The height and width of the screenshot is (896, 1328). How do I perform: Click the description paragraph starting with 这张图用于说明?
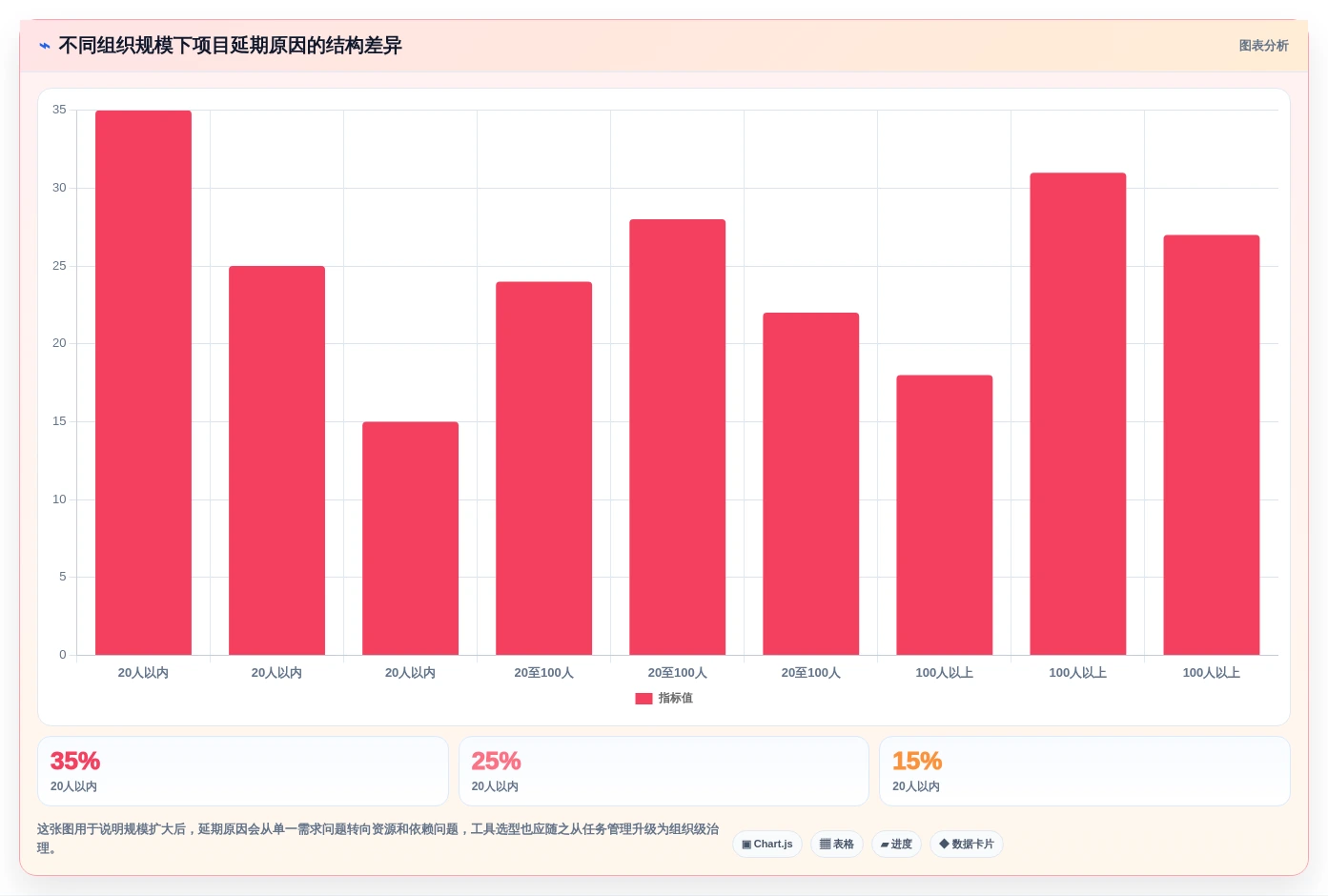pyautogui.click(x=378, y=839)
